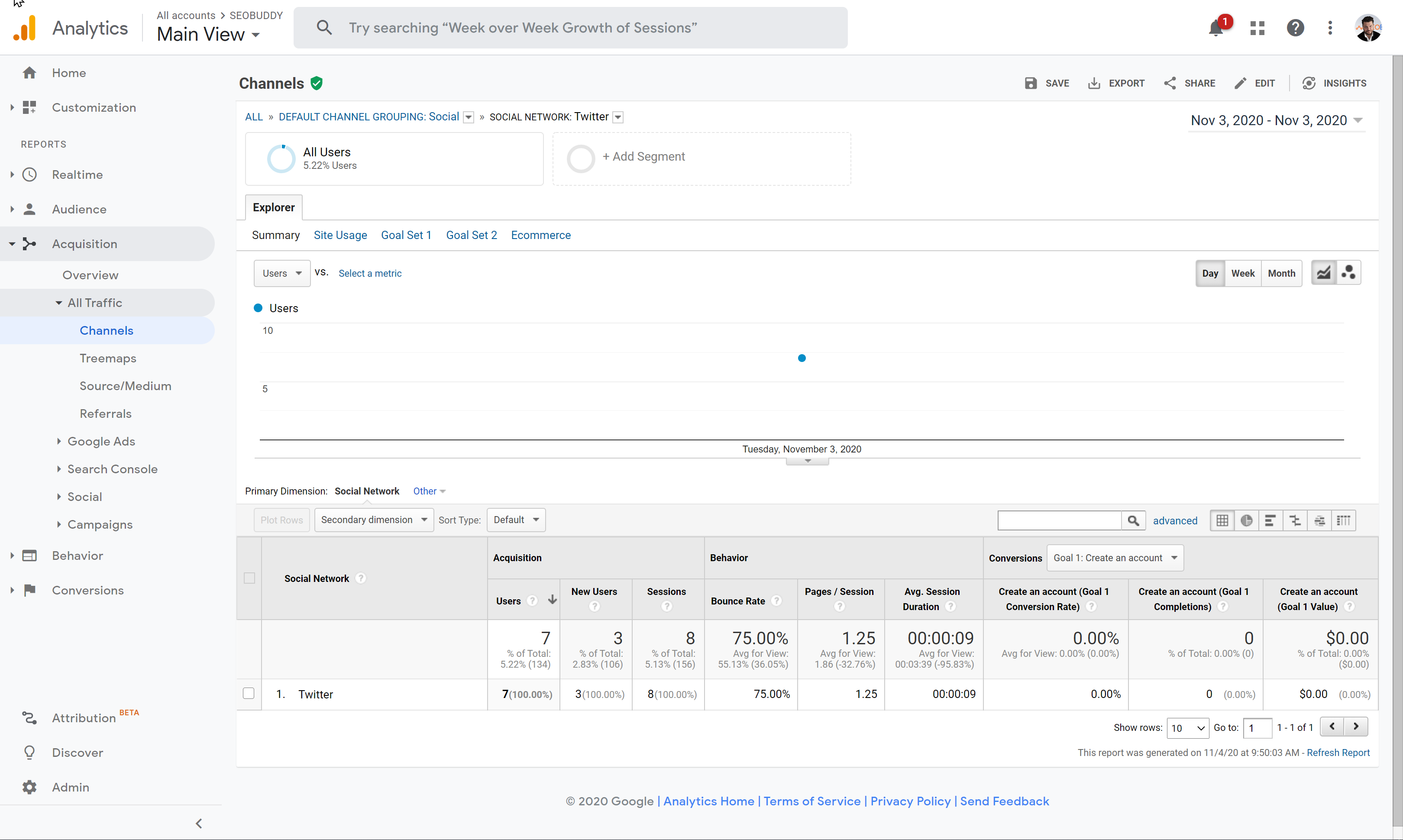1403x840 pixels.
Task: Click the search magnifier in top bar
Action: click(324, 27)
